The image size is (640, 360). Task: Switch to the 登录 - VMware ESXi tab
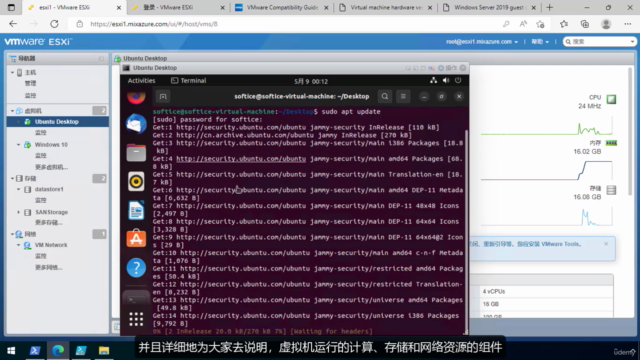coord(177,8)
